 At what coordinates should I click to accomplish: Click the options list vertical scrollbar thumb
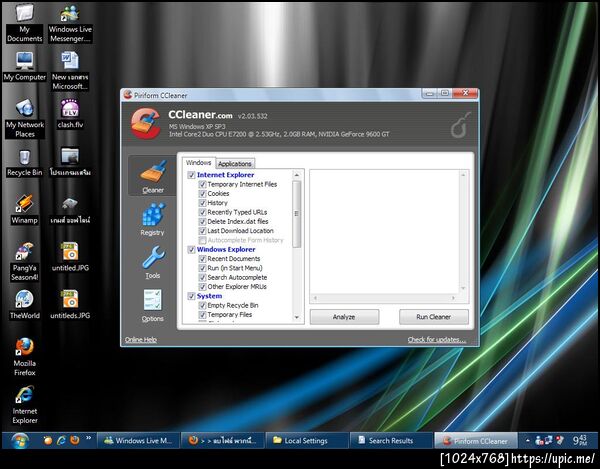pos(297,214)
